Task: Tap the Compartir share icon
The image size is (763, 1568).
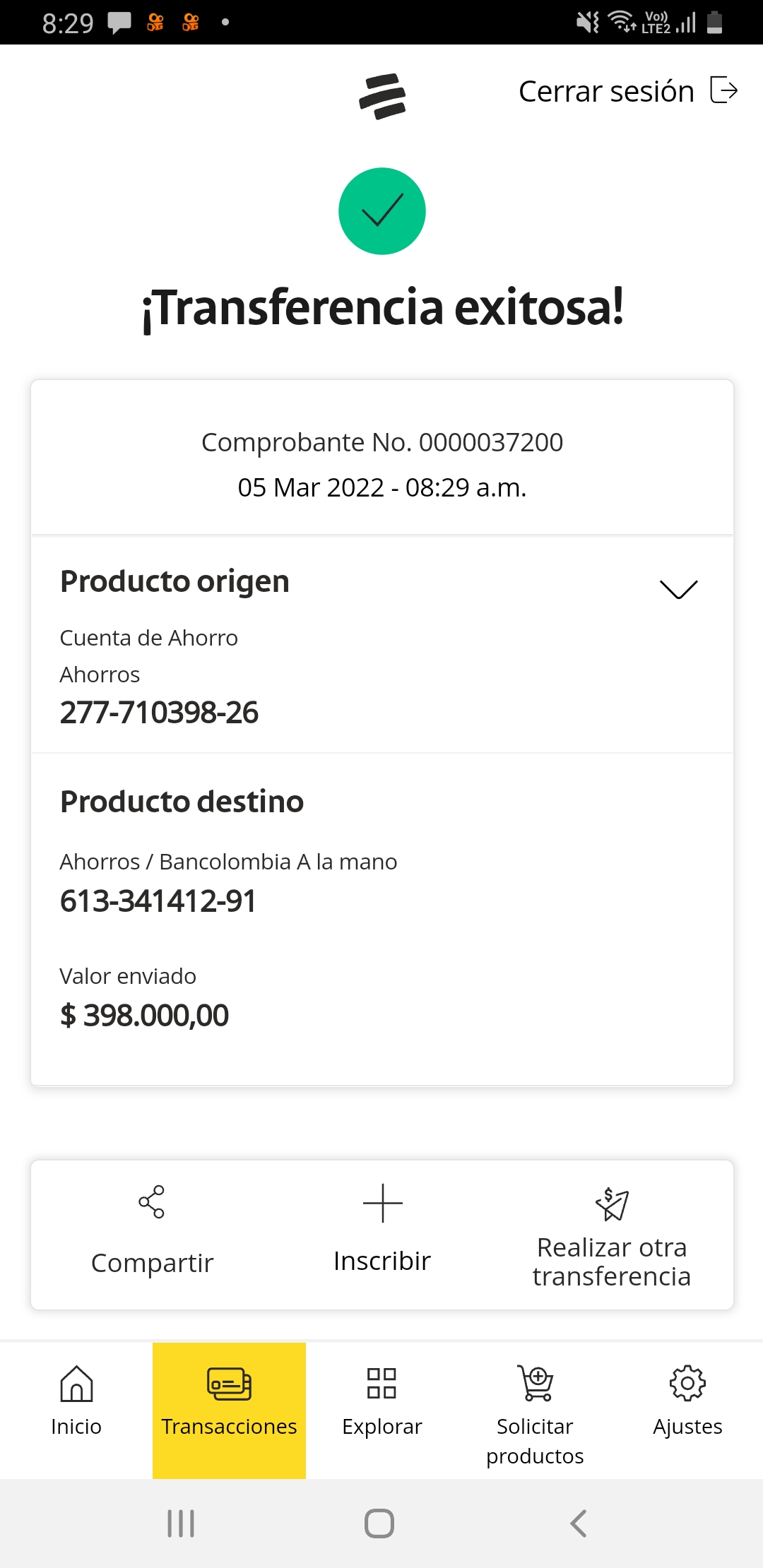Action: click(152, 1201)
